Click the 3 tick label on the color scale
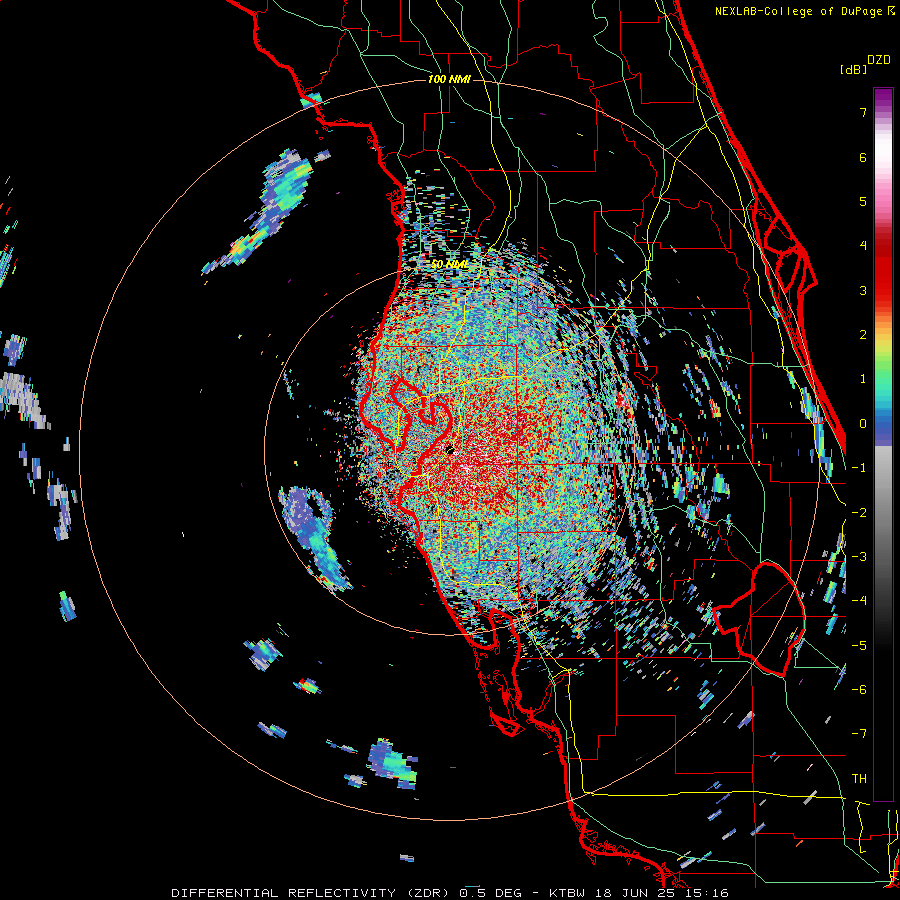 pyautogui.click(x=863, y=290)
